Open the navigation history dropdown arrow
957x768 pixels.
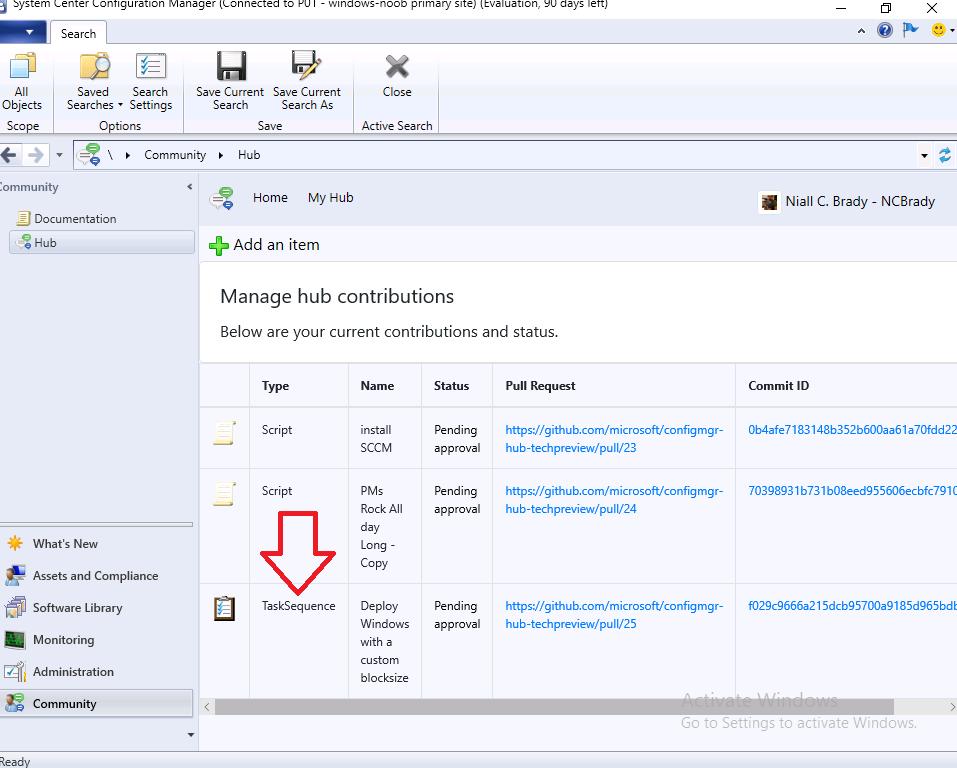59,155
